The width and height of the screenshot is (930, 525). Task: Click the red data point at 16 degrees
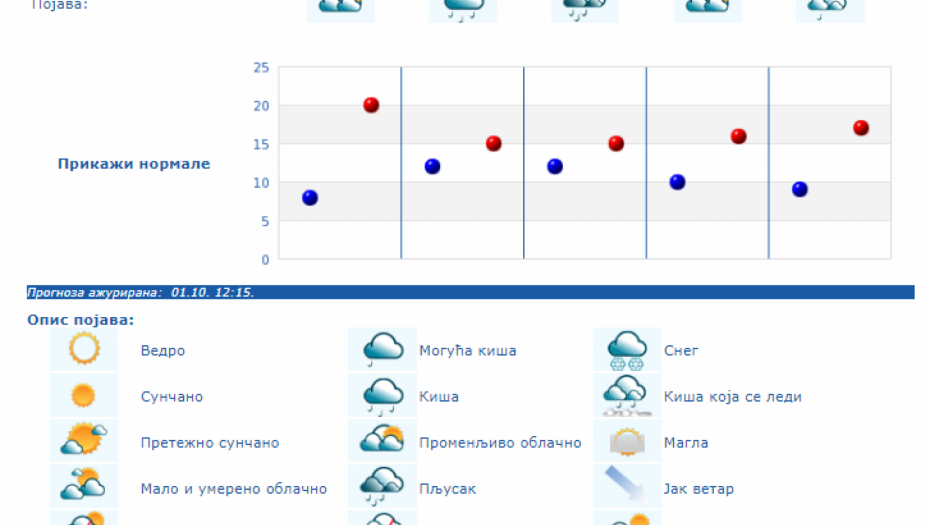739,136
